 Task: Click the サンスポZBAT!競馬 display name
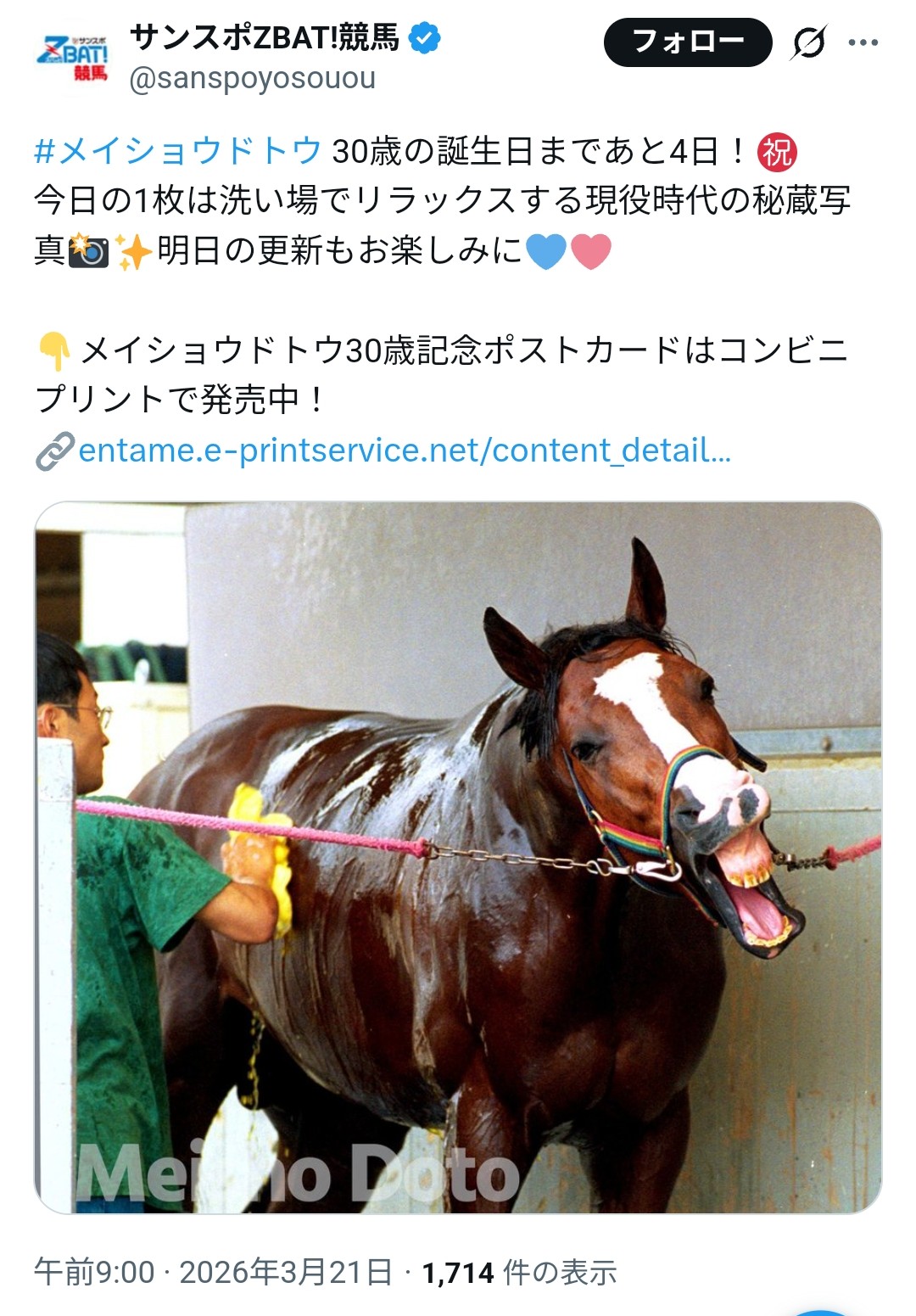point(264,37)
